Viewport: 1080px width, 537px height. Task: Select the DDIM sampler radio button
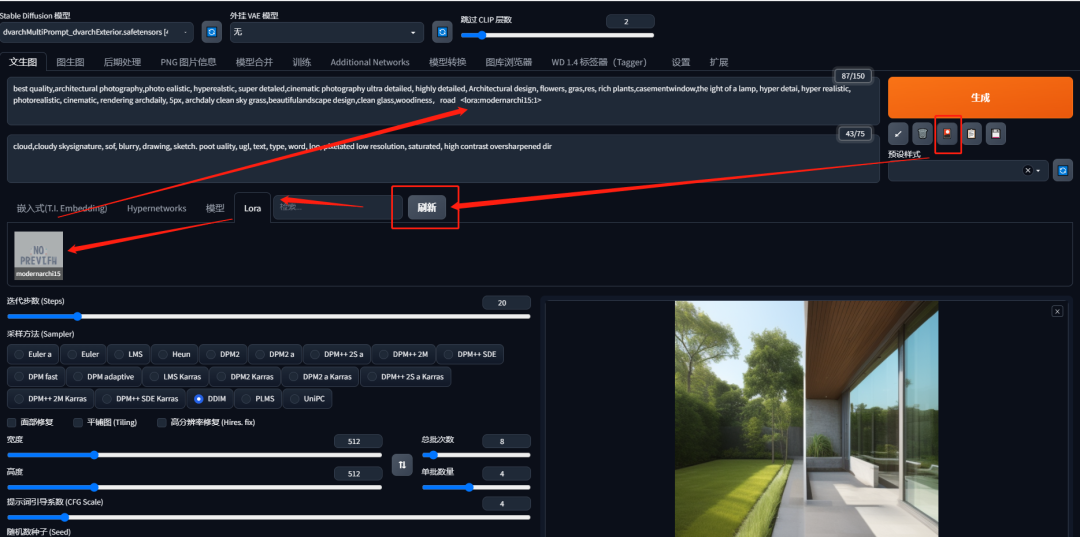point(199,399)
